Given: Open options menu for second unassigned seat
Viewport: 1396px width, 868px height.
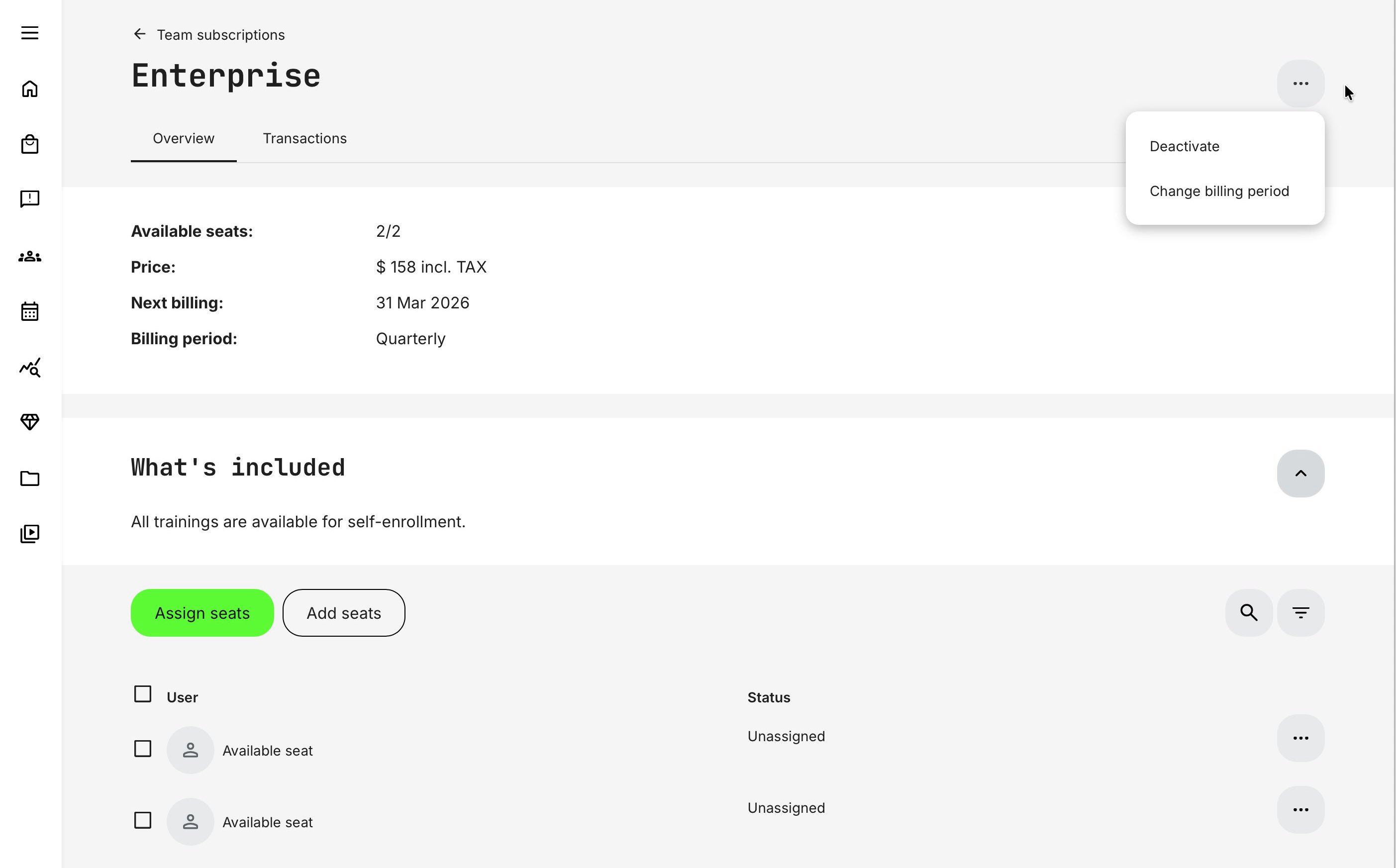Looking at the screenshot, I should tap(1300, 810).
